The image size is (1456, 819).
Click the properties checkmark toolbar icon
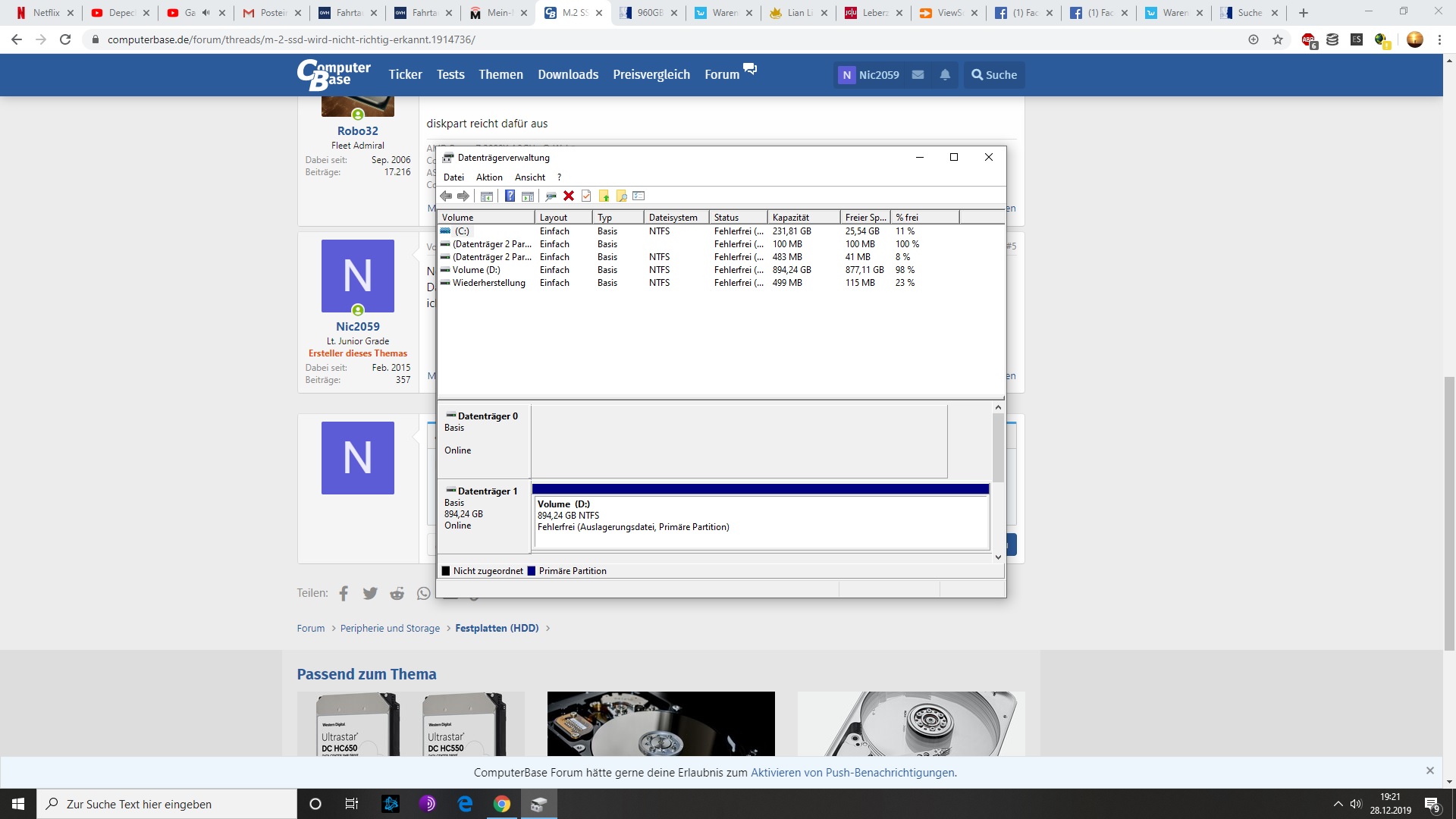(586, 196)
